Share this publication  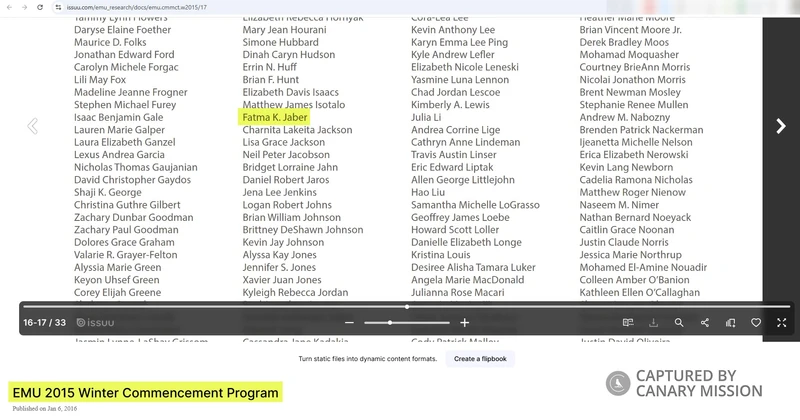pos(705,323)
